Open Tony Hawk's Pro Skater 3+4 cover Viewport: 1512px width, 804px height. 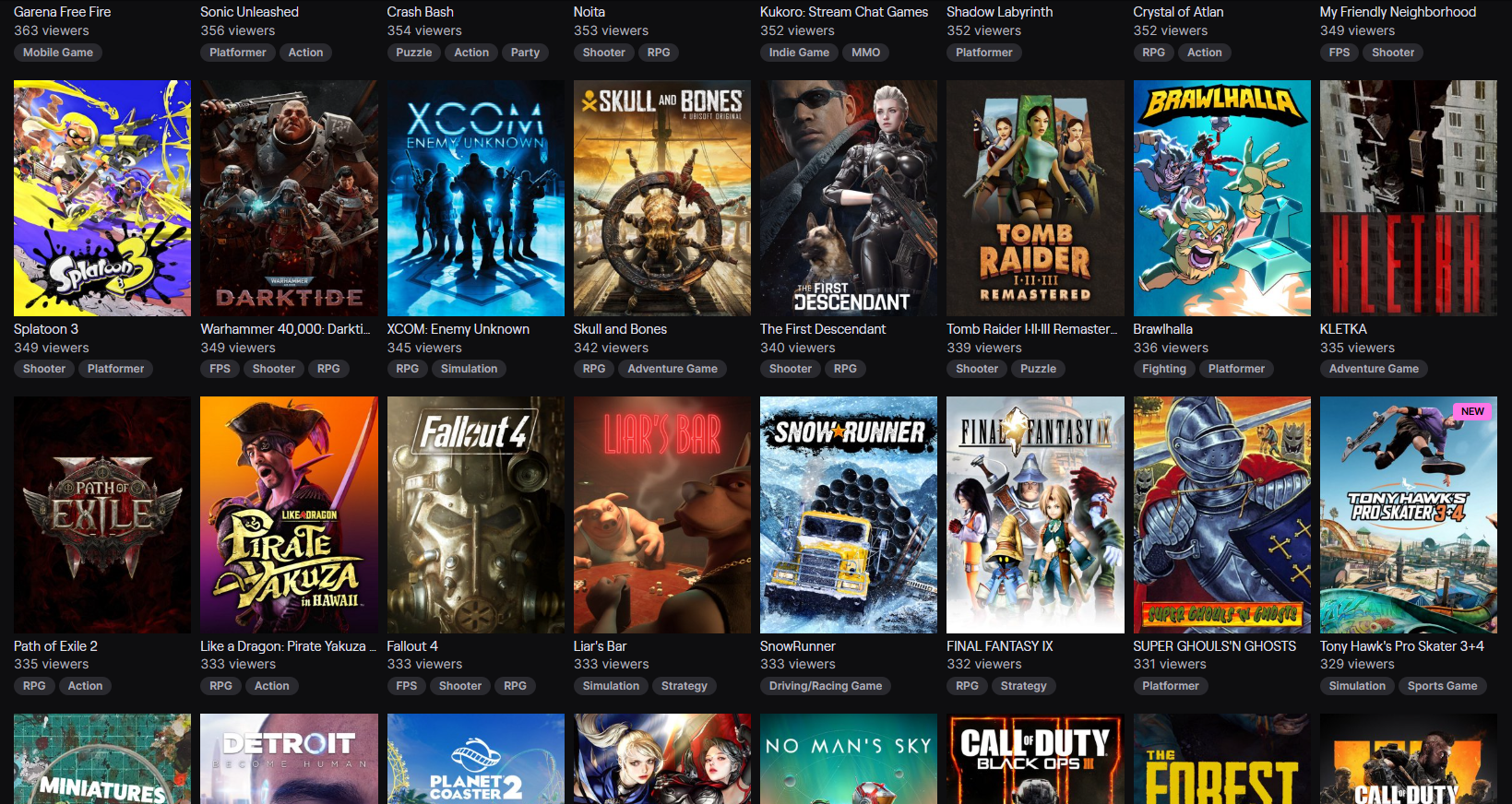tap(1409, 514)
